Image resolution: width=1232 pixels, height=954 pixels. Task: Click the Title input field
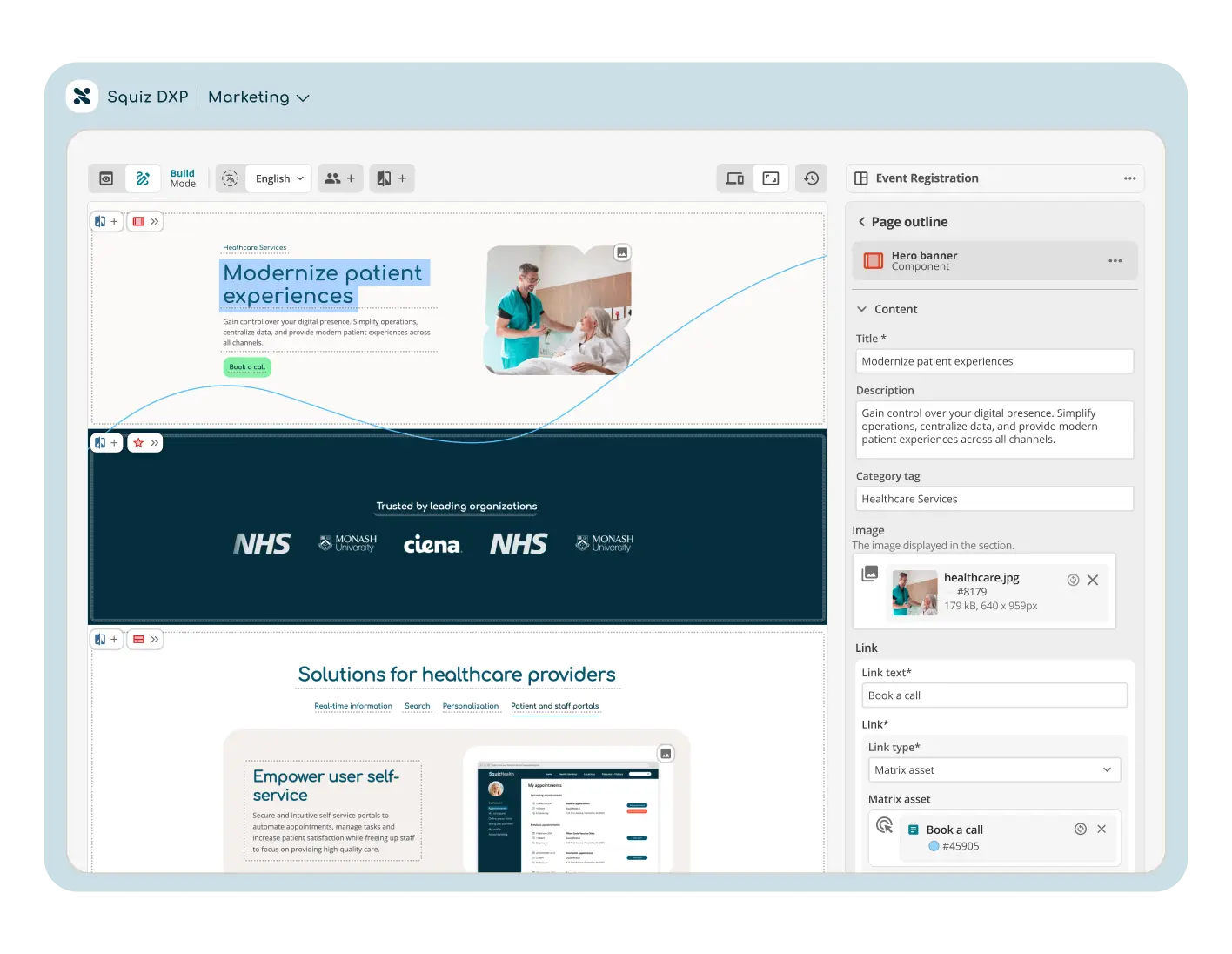(x=994, y=361)
